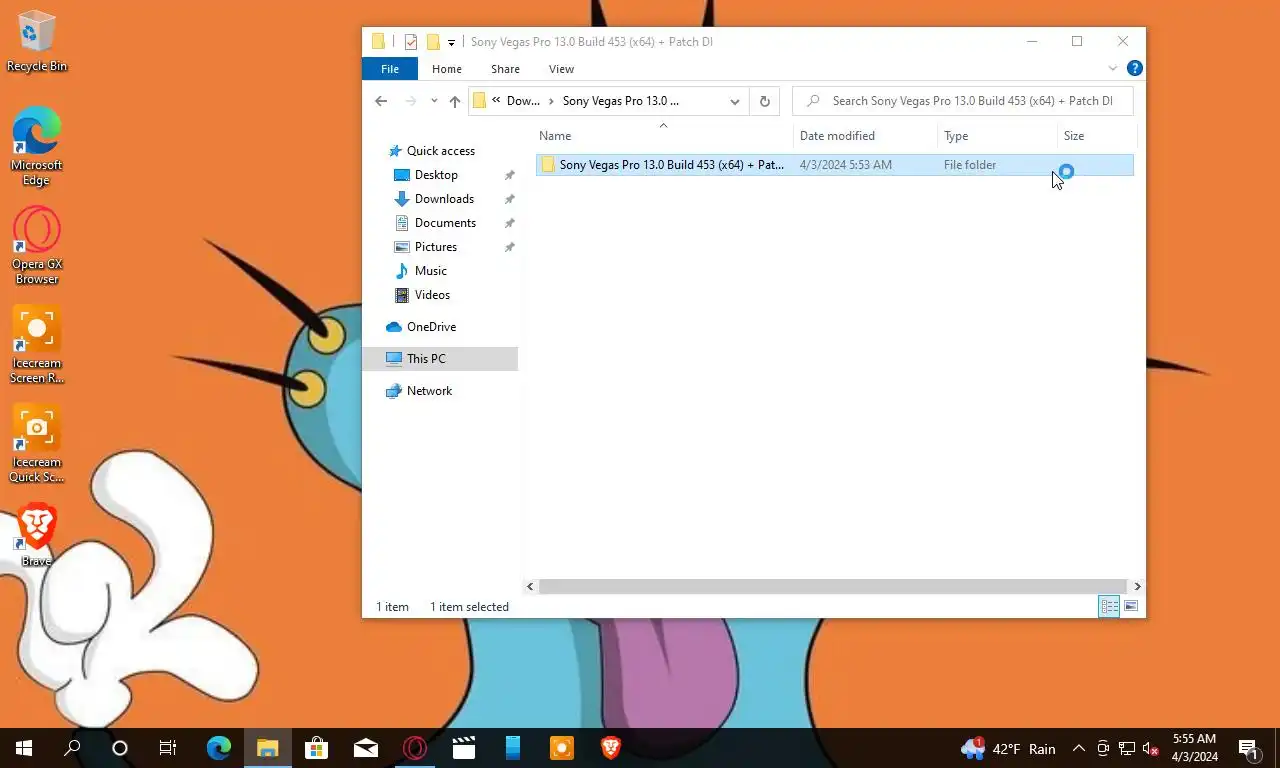Open the Windows Start menu

click(x=24, y=748)
